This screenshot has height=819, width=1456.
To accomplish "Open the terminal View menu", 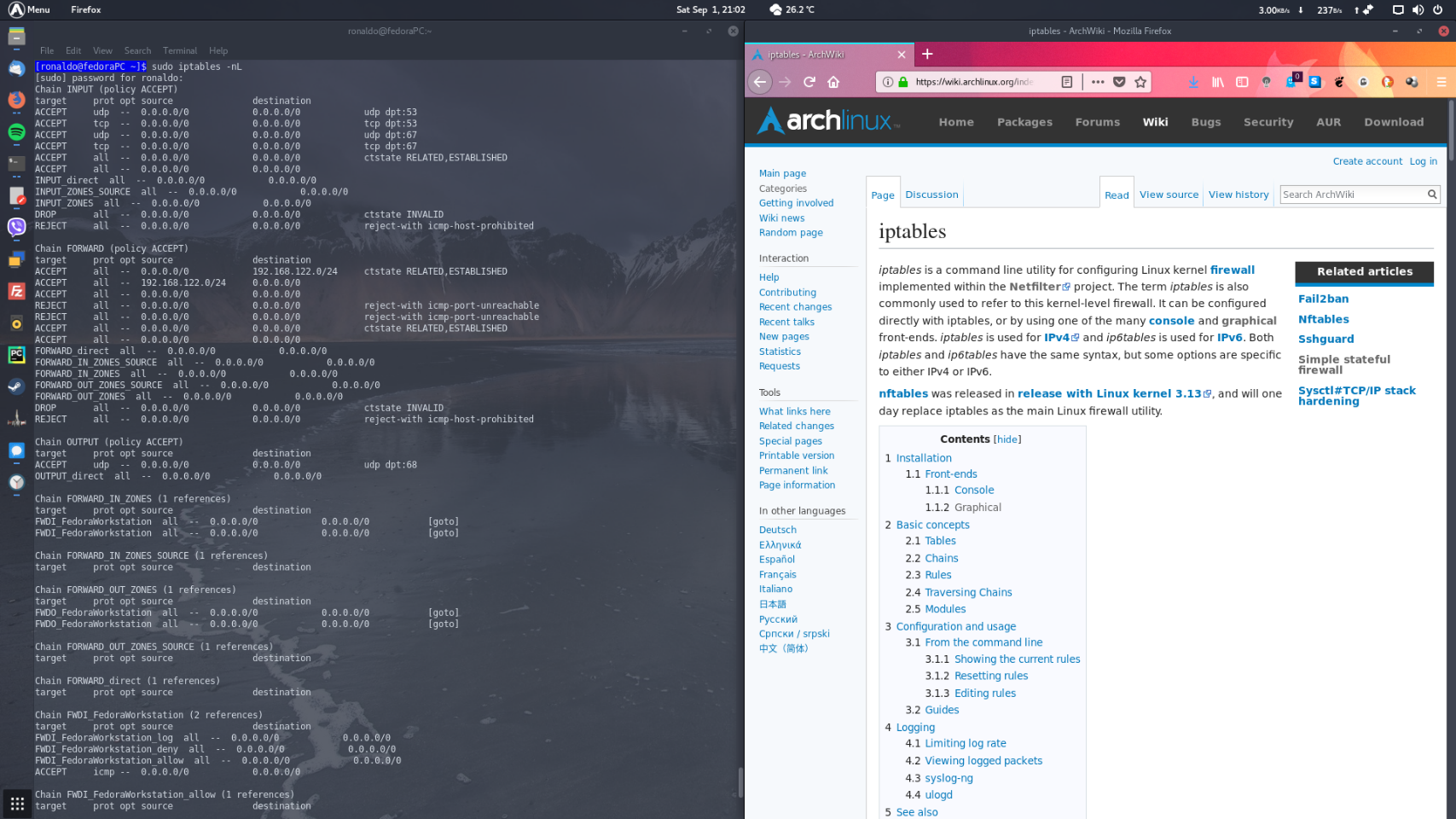I will coord(102,50).
